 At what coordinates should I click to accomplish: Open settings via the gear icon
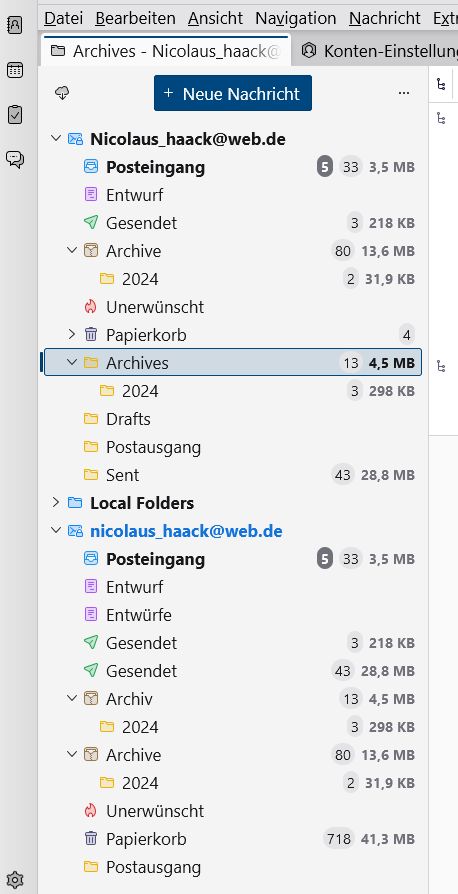coord(14,880)
